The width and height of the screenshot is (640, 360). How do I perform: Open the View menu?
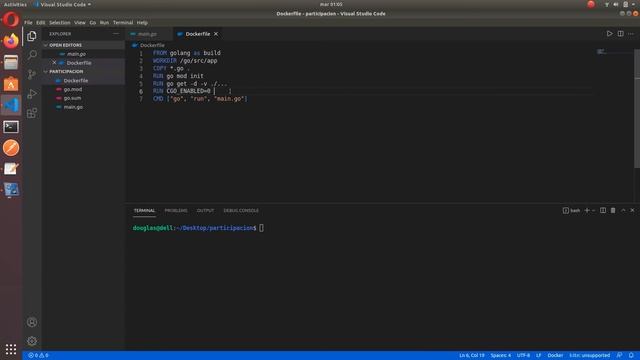pyautogui.click(x=80, y=22)
